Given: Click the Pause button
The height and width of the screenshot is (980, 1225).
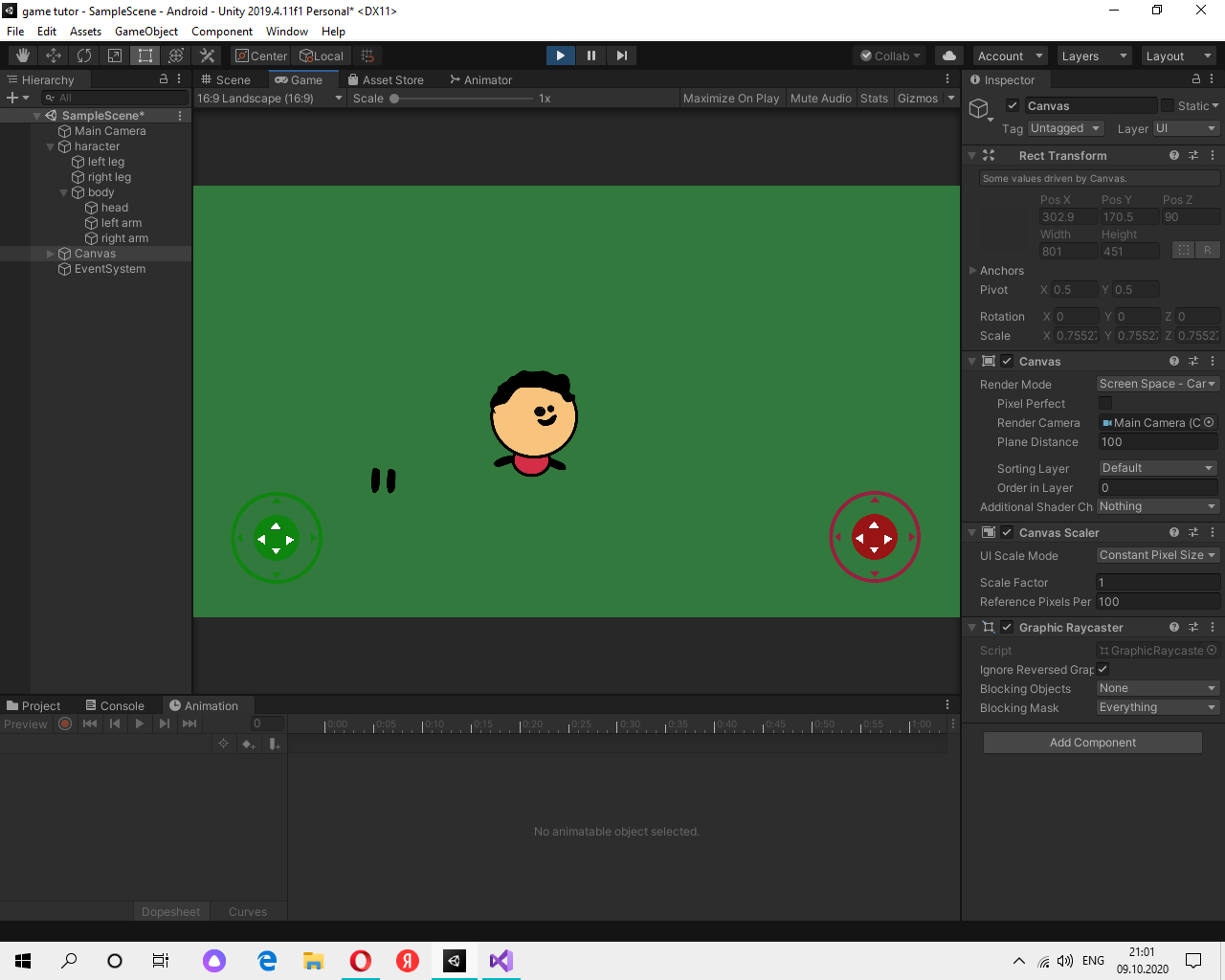Looking at the screenshot, I should [591, 56].
